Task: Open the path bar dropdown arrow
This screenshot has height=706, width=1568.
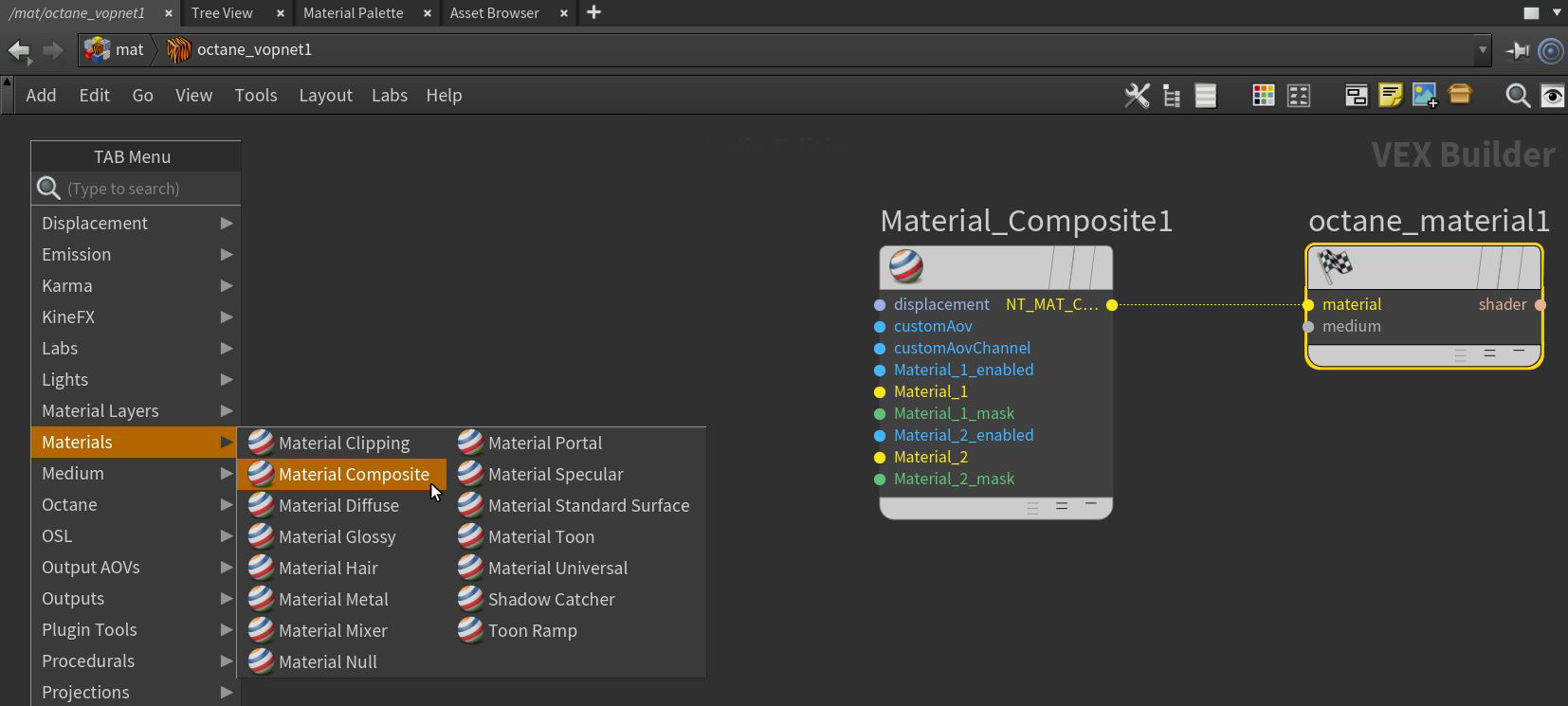Action: (1482, 50)
